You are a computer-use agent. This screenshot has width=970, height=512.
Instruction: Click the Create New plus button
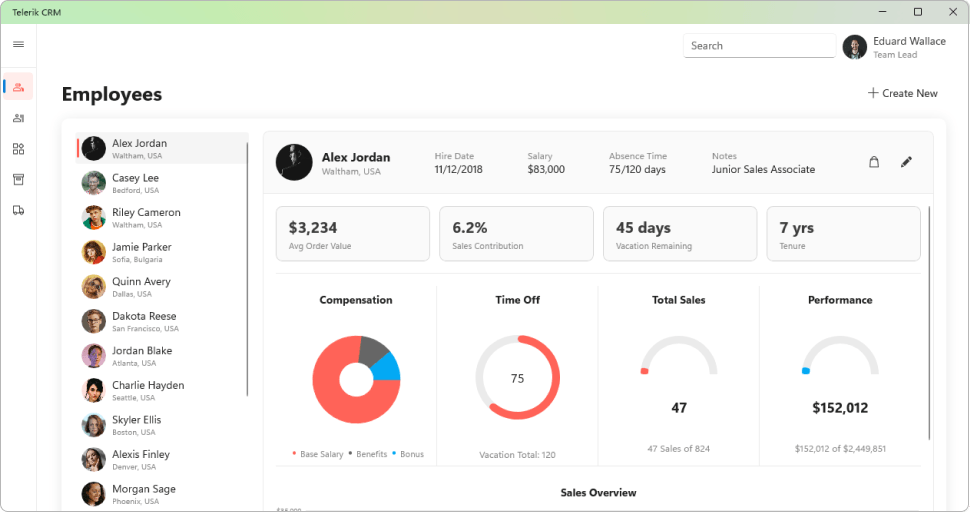pos(903,93)
